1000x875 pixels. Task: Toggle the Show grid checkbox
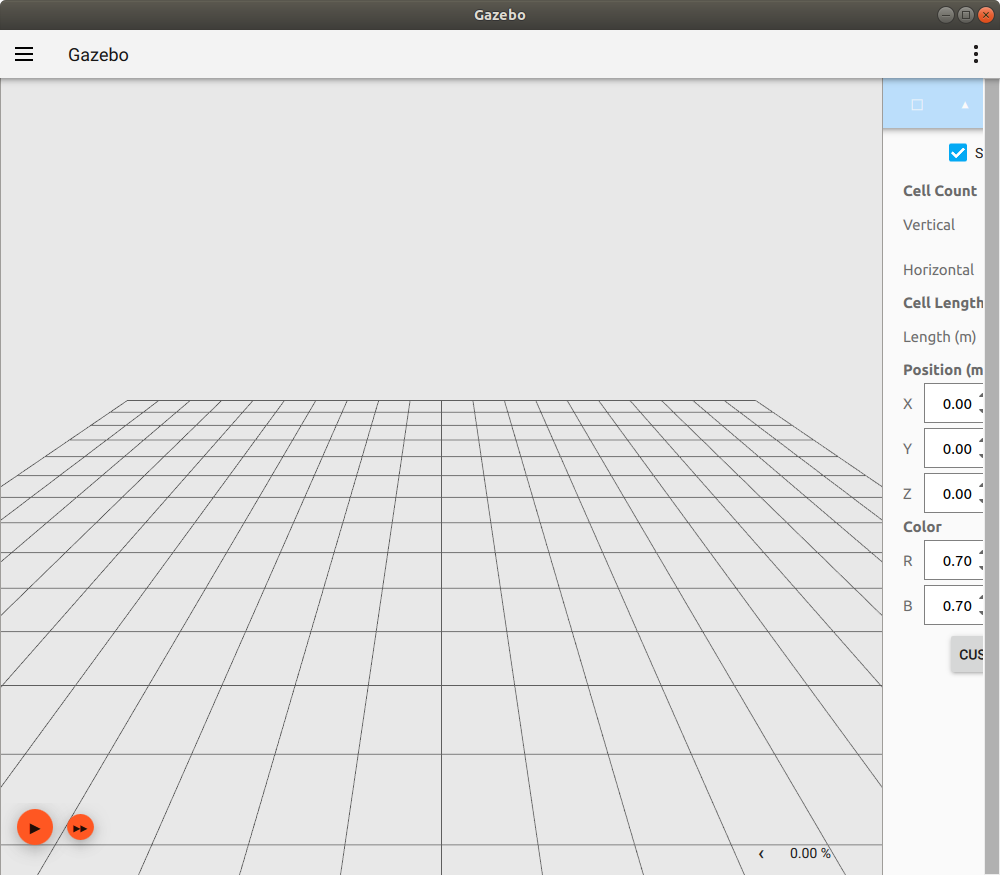958,152
